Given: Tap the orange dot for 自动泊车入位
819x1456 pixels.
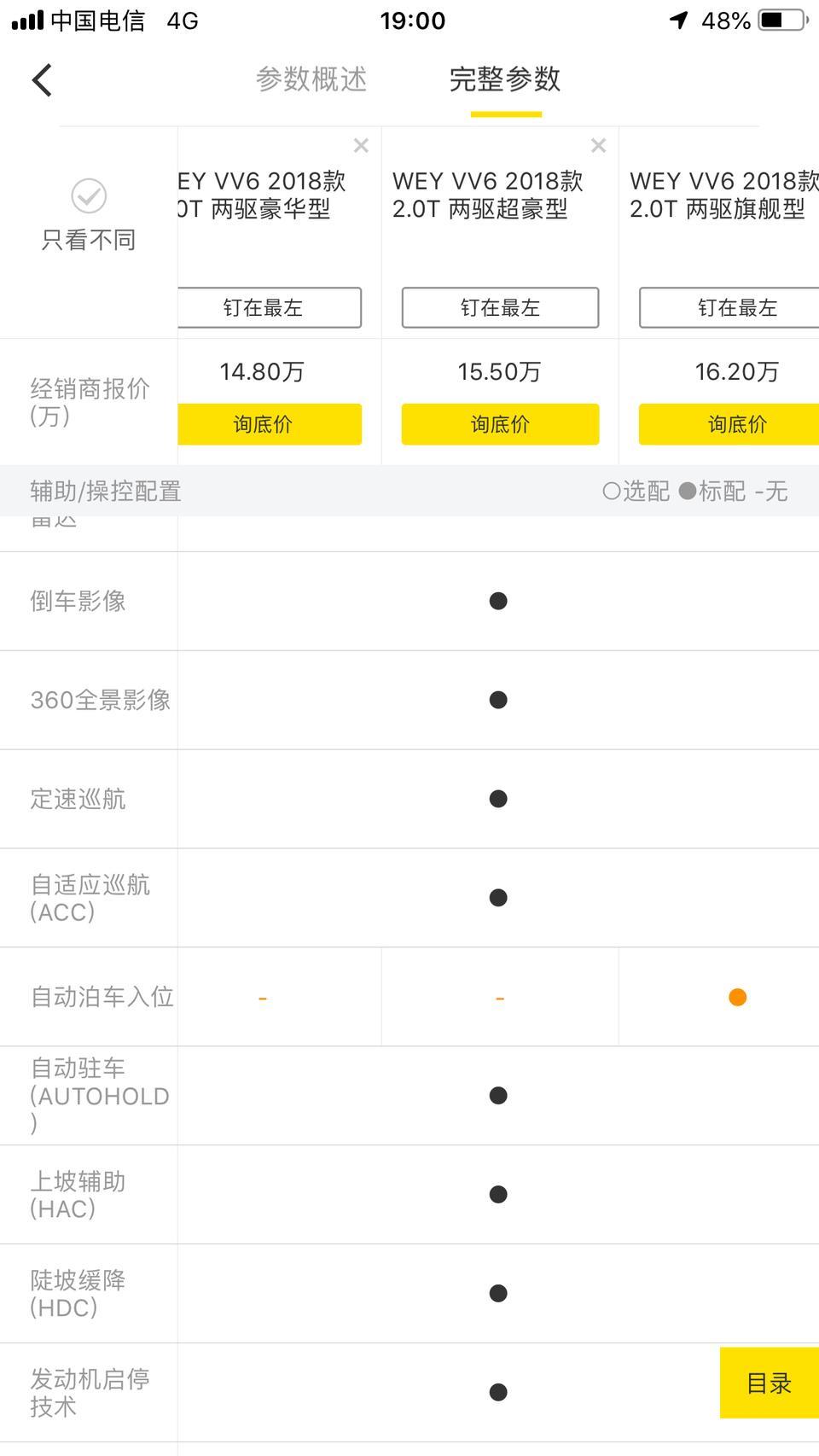Looking at the screenshot, I should click(x=738, y=997).
